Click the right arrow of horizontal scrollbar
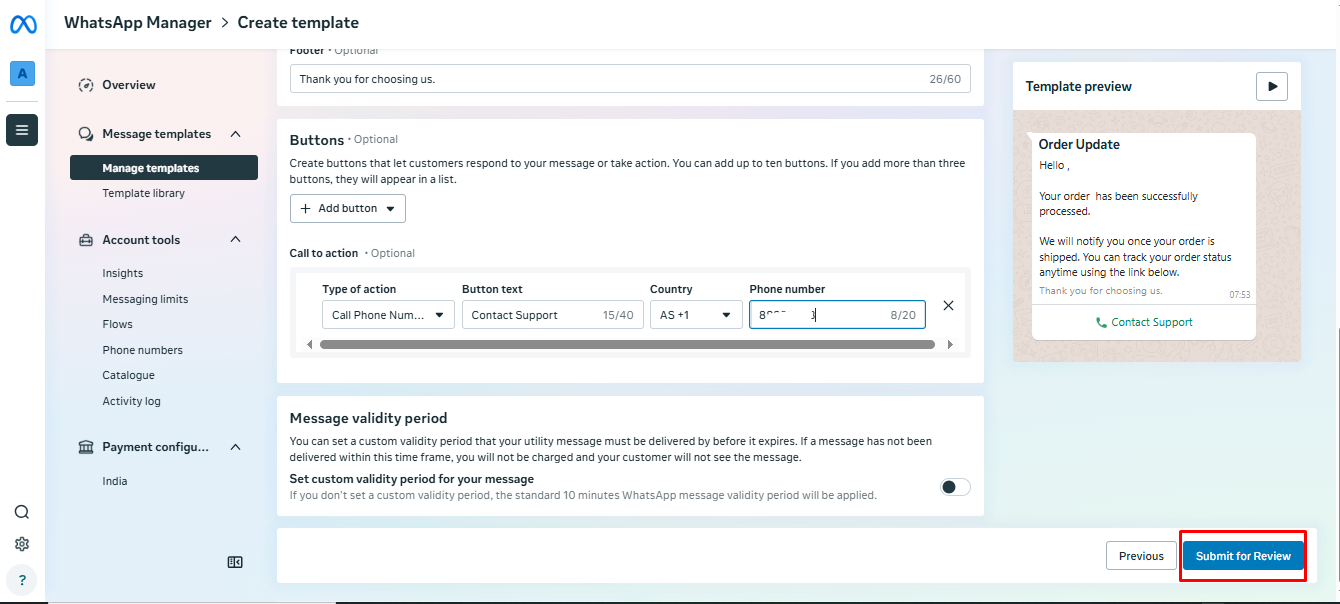Image resolution: width=1340 pixels, height=604 pixels. [x=949, y=344]
